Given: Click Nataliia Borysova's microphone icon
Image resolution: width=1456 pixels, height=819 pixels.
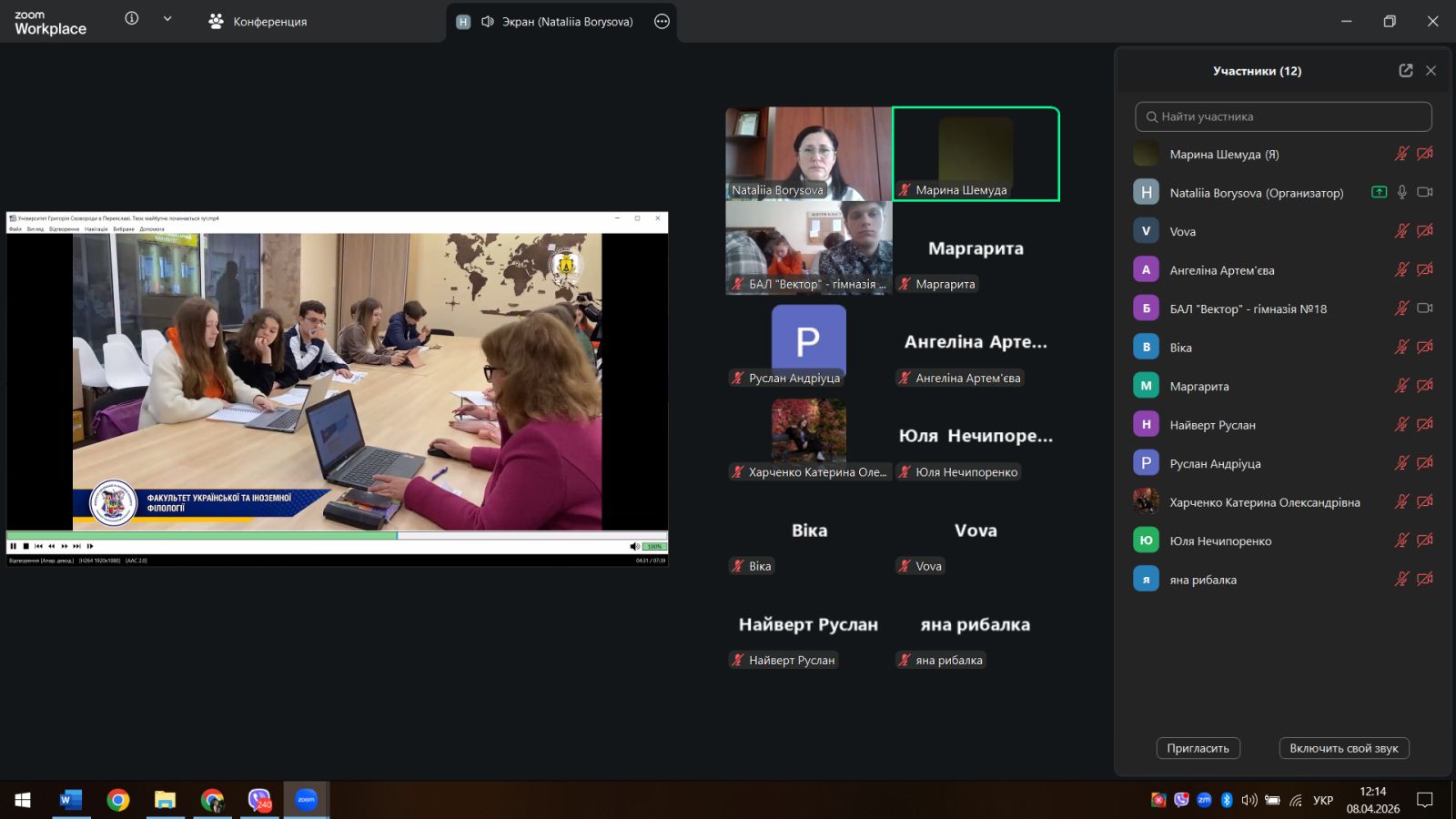Looking at the screenshot, I should pyautogui.click(x=1401, y=192).
